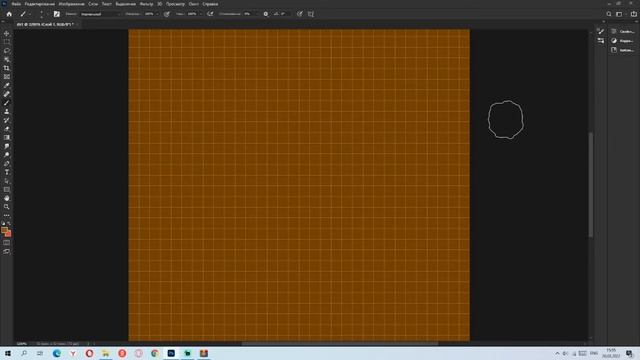
Task: Select the Eraser tool
Action: tap(7, 129)
